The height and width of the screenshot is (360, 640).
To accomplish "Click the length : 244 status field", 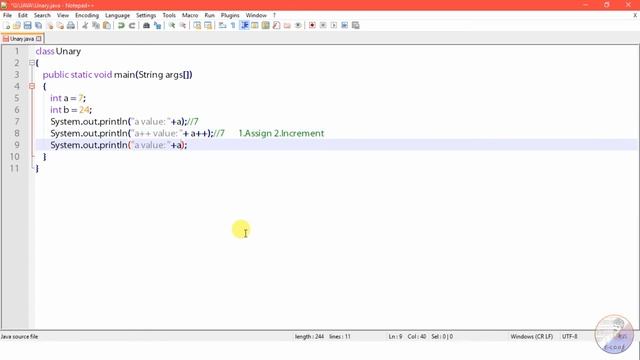I will [309, 336].
